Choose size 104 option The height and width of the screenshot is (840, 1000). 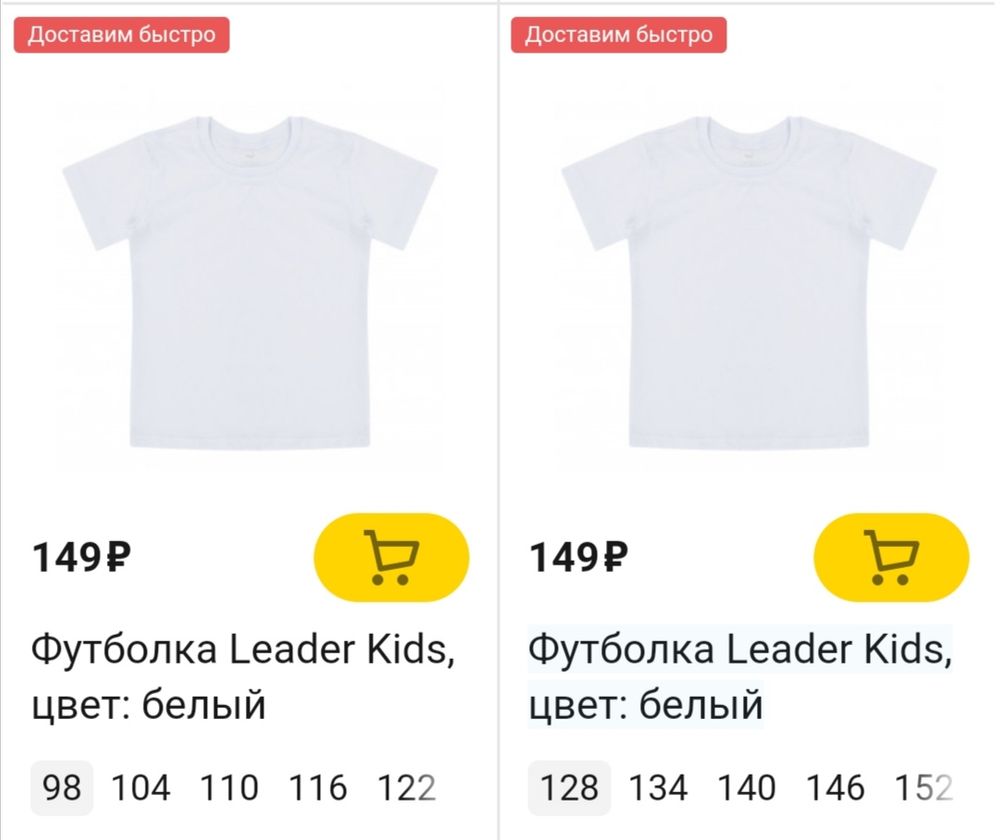[140, 788]
